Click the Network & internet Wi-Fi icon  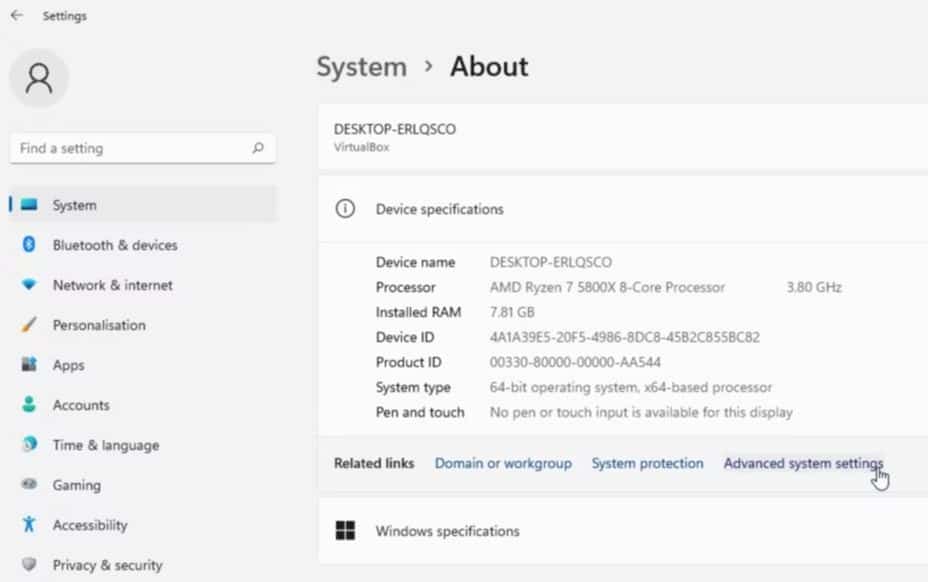coord(29,285)
